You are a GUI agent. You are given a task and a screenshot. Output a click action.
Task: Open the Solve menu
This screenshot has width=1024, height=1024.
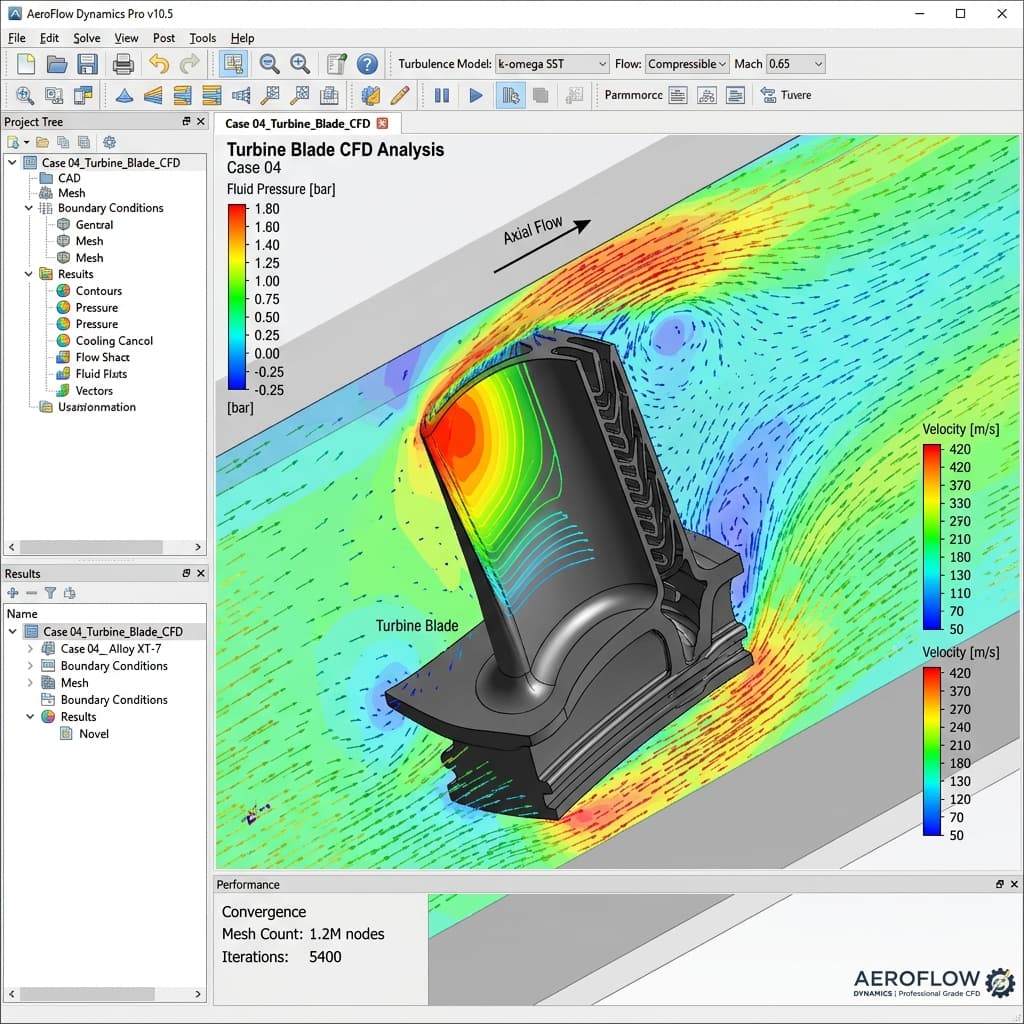[87, 38]
